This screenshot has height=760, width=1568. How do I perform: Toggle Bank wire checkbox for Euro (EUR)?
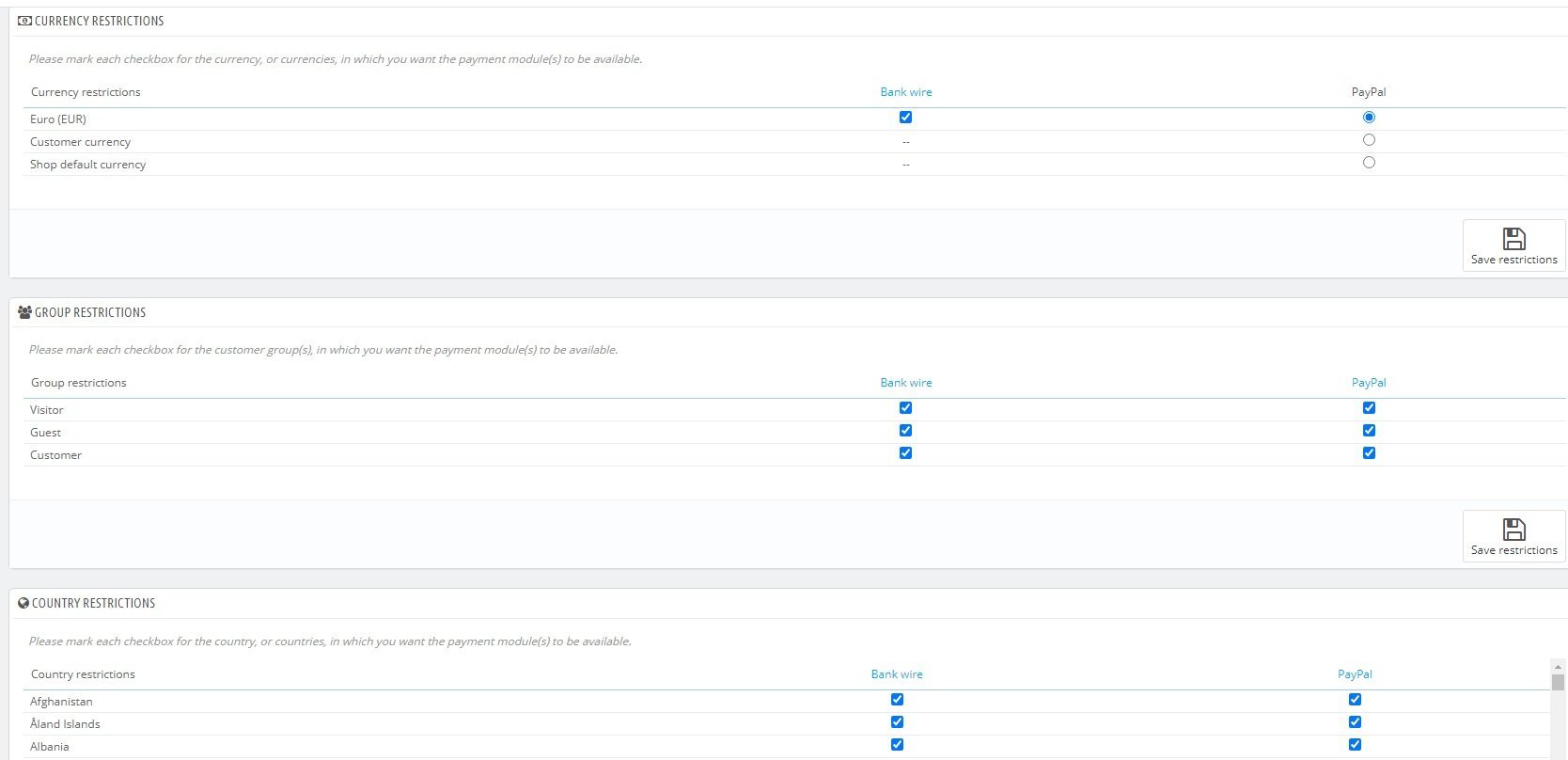(x=905, y=118)
